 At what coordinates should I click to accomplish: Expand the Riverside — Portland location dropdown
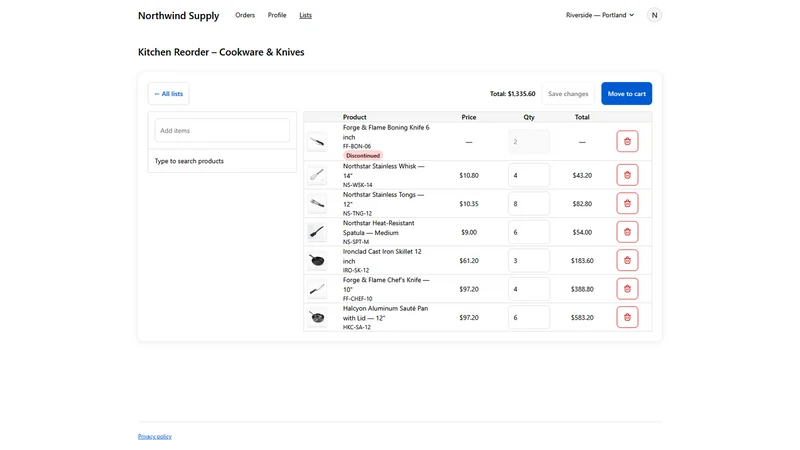(599, 15)
